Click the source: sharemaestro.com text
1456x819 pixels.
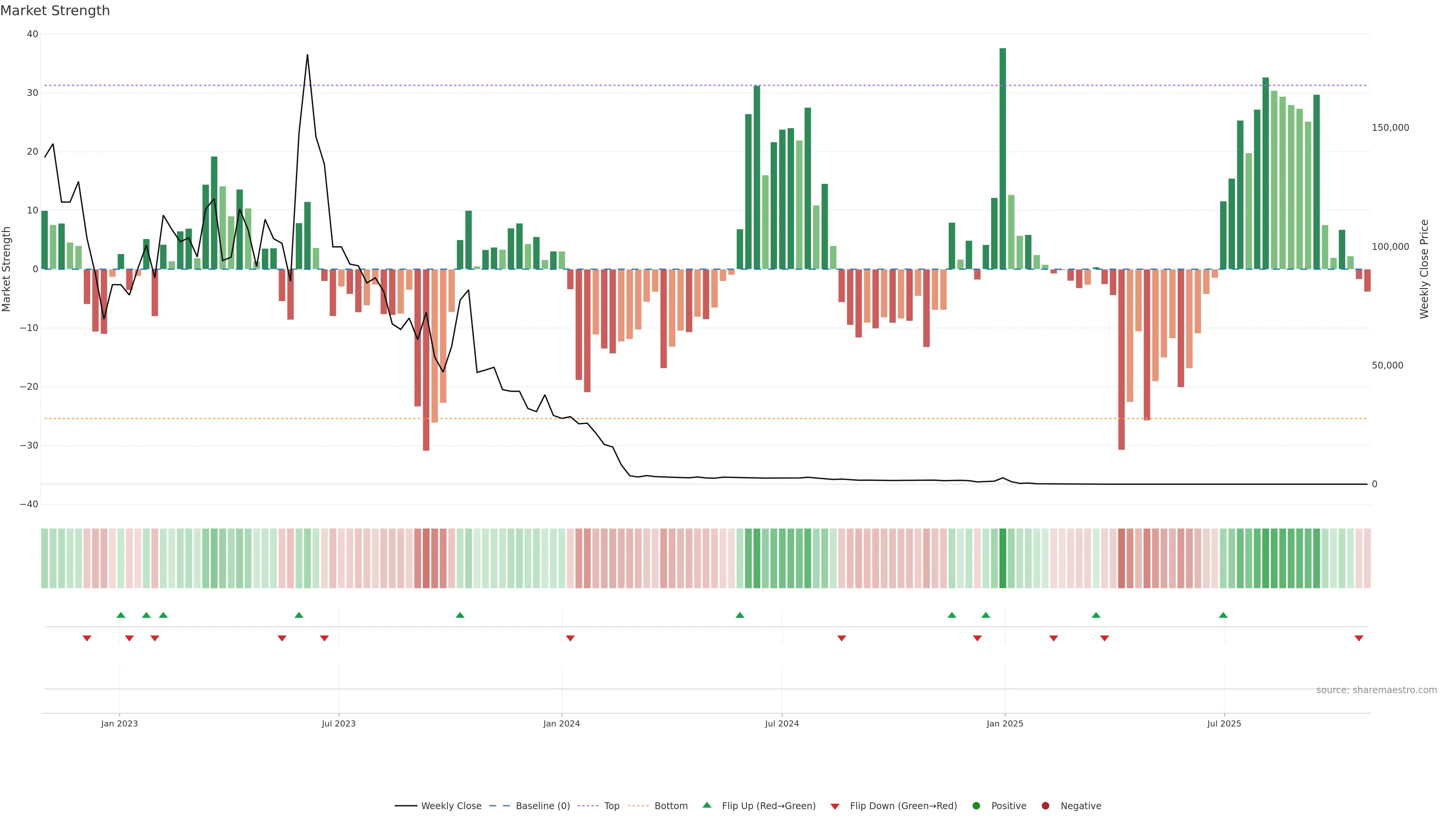(x=1376, y=690)
